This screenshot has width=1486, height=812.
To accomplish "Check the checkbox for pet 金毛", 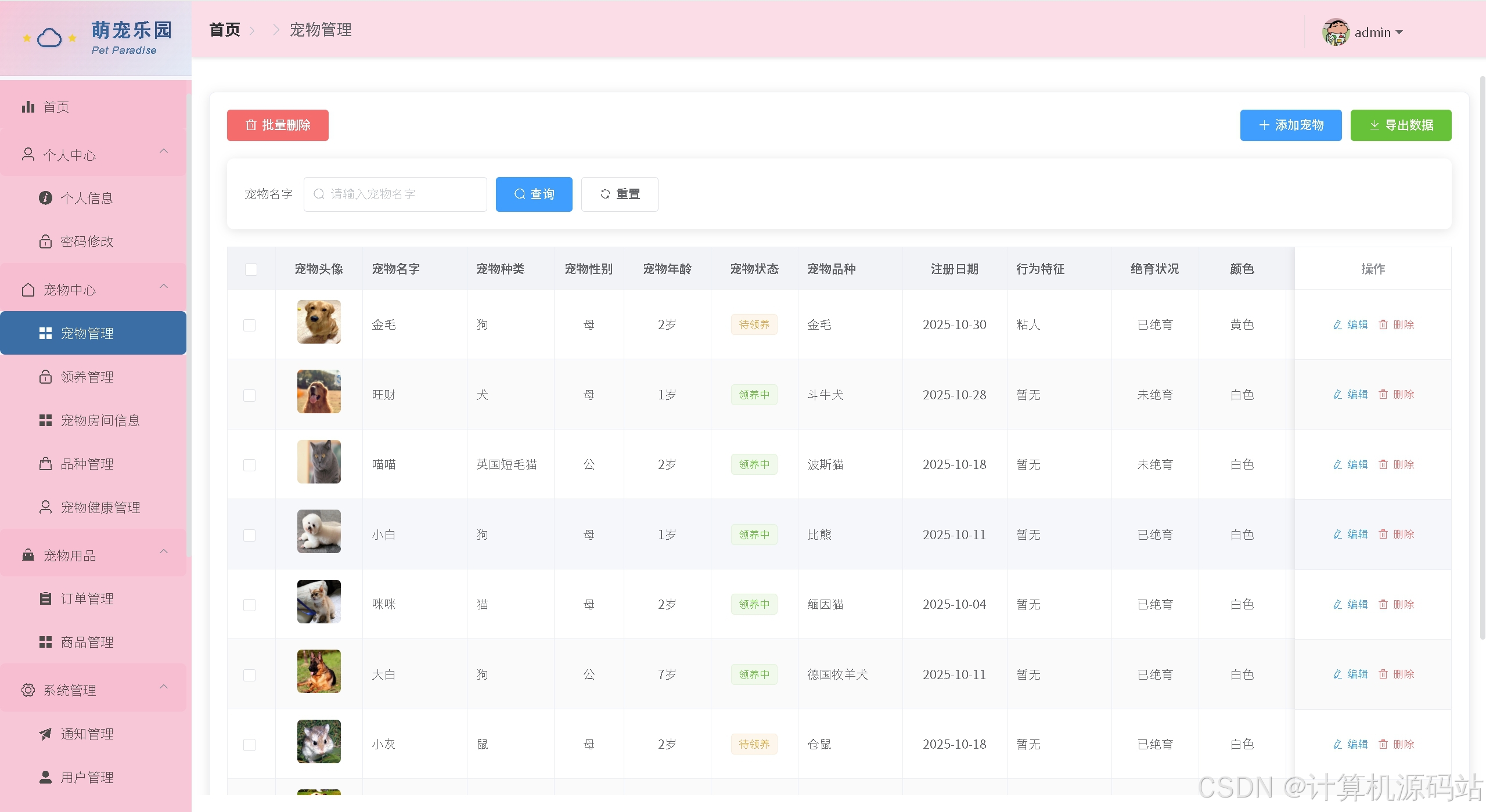I will click(249, 325).
